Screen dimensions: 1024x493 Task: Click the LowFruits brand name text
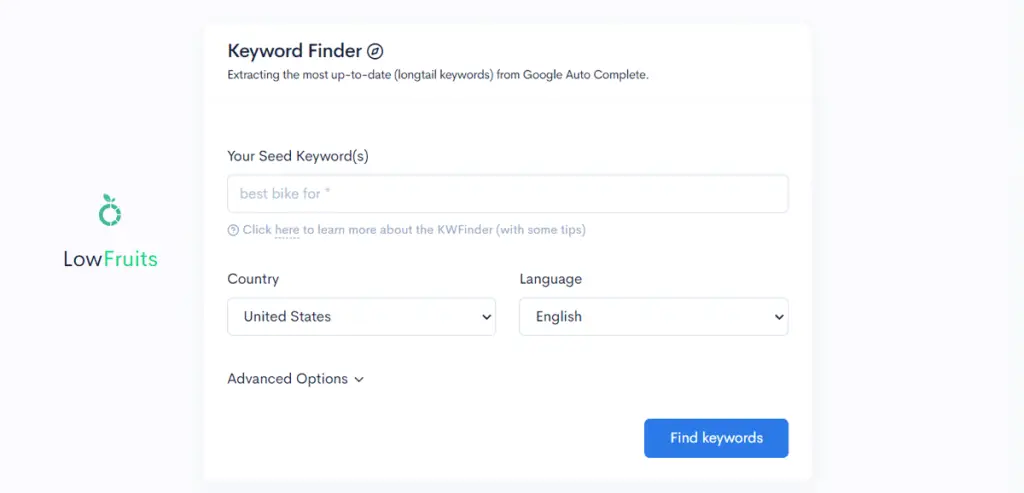tap(110, 259)
